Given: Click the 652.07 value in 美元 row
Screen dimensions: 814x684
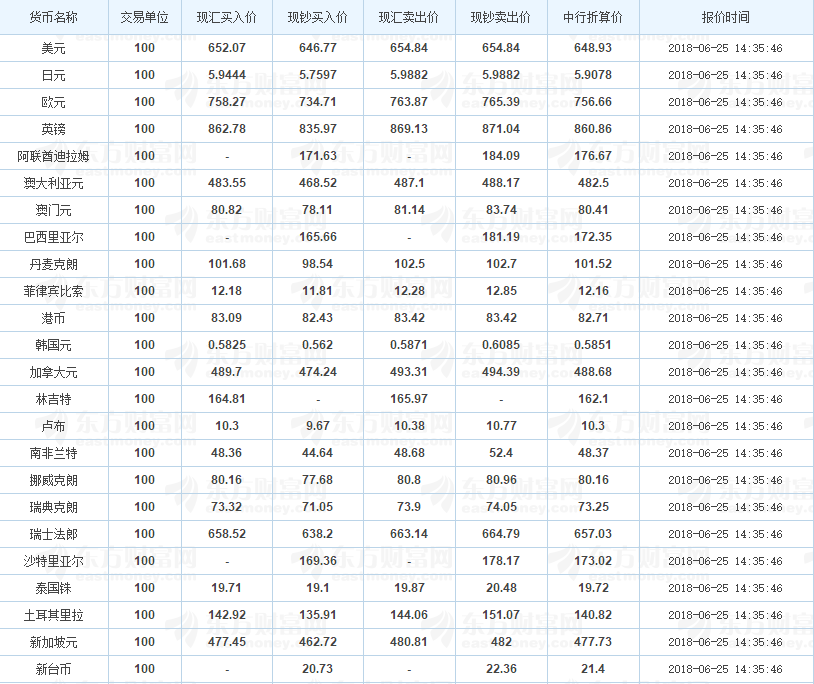Looking at the screenshot, I should coord(227,48).
